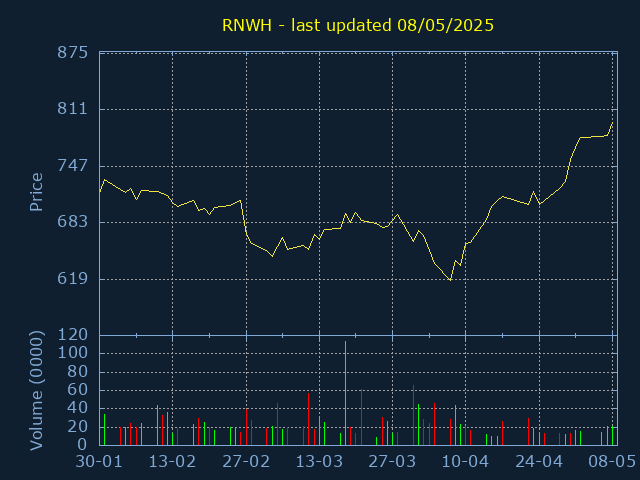The image size is (640, 480).
Task: Click the 10-04 date label
Action: (465, 462)
